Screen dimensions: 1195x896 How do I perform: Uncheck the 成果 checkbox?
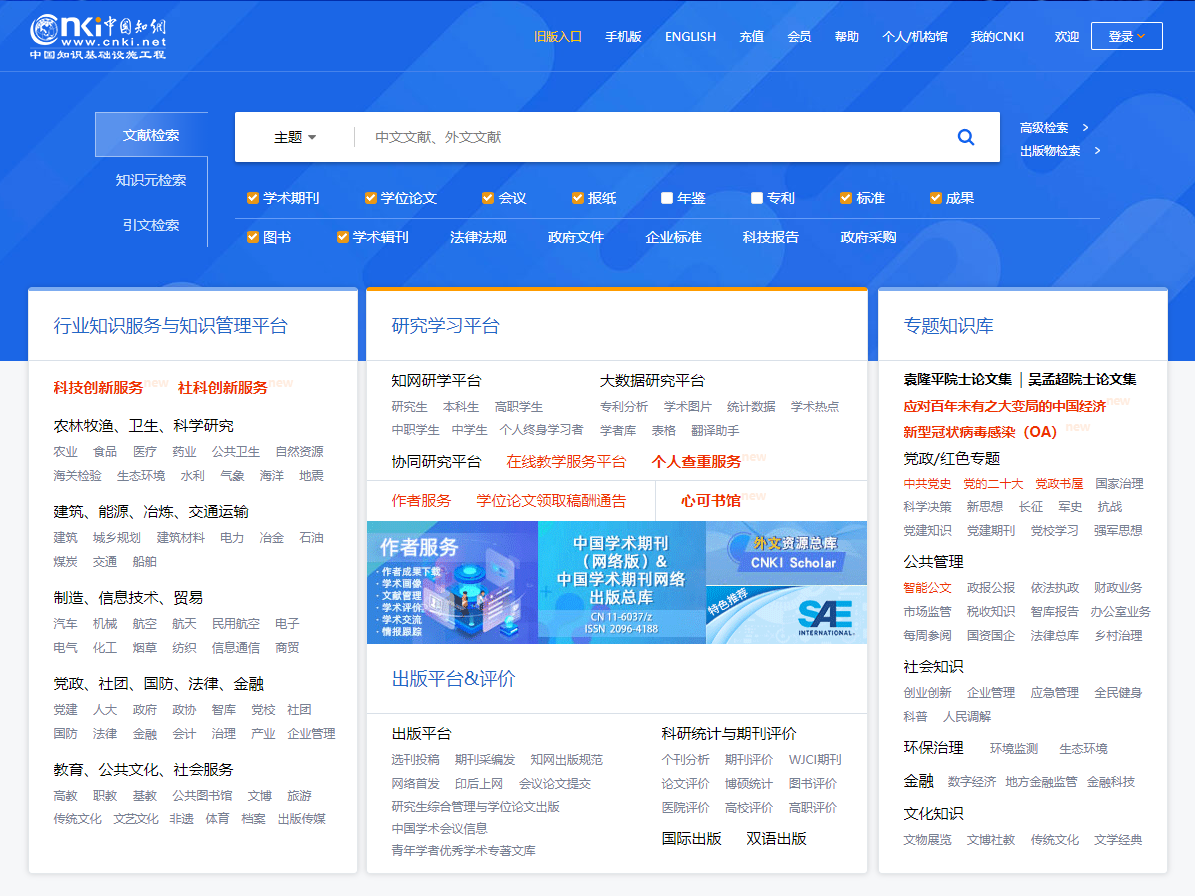click(936, 198)
